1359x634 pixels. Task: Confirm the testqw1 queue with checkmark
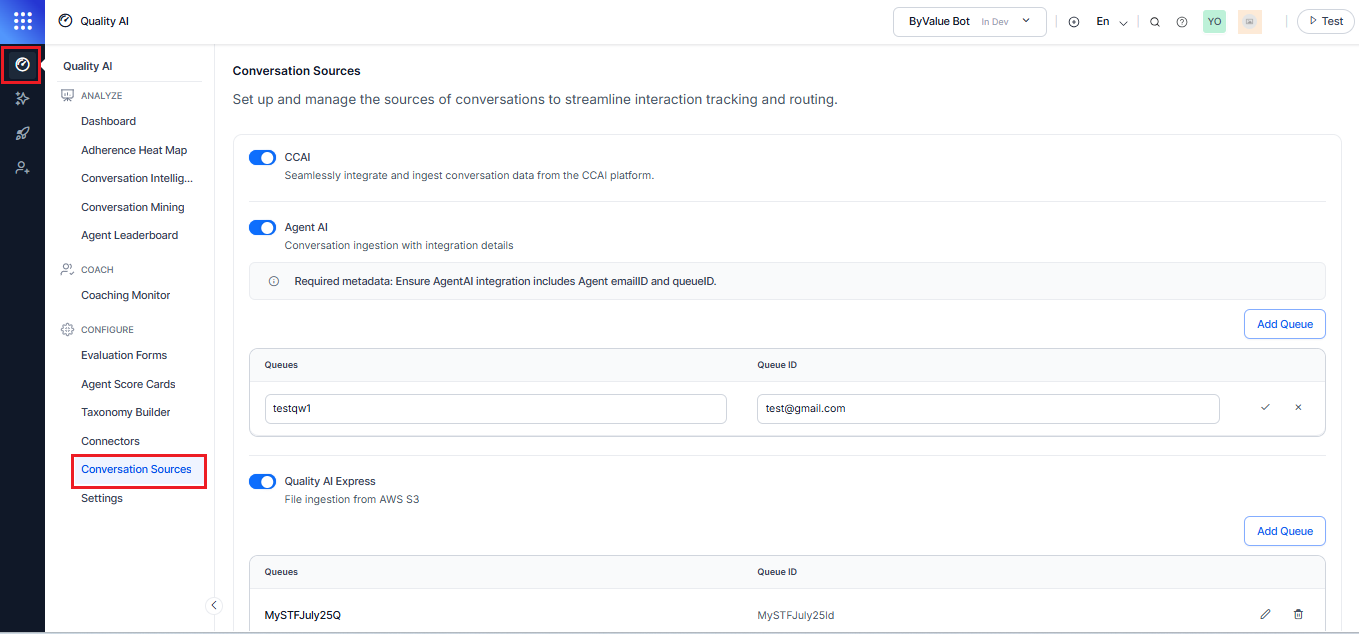coord(1265,408)
